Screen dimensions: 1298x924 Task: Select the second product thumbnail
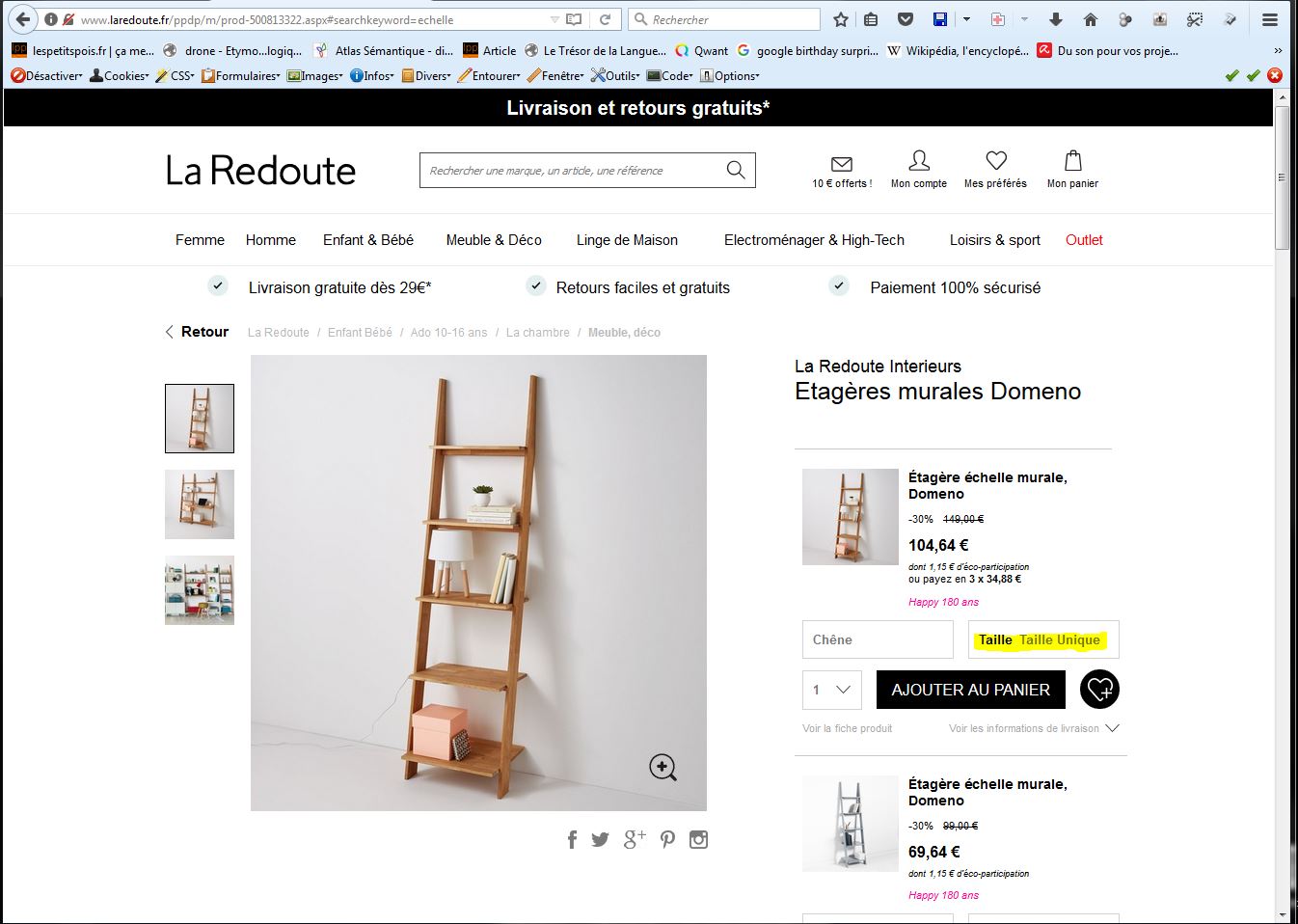200,504
